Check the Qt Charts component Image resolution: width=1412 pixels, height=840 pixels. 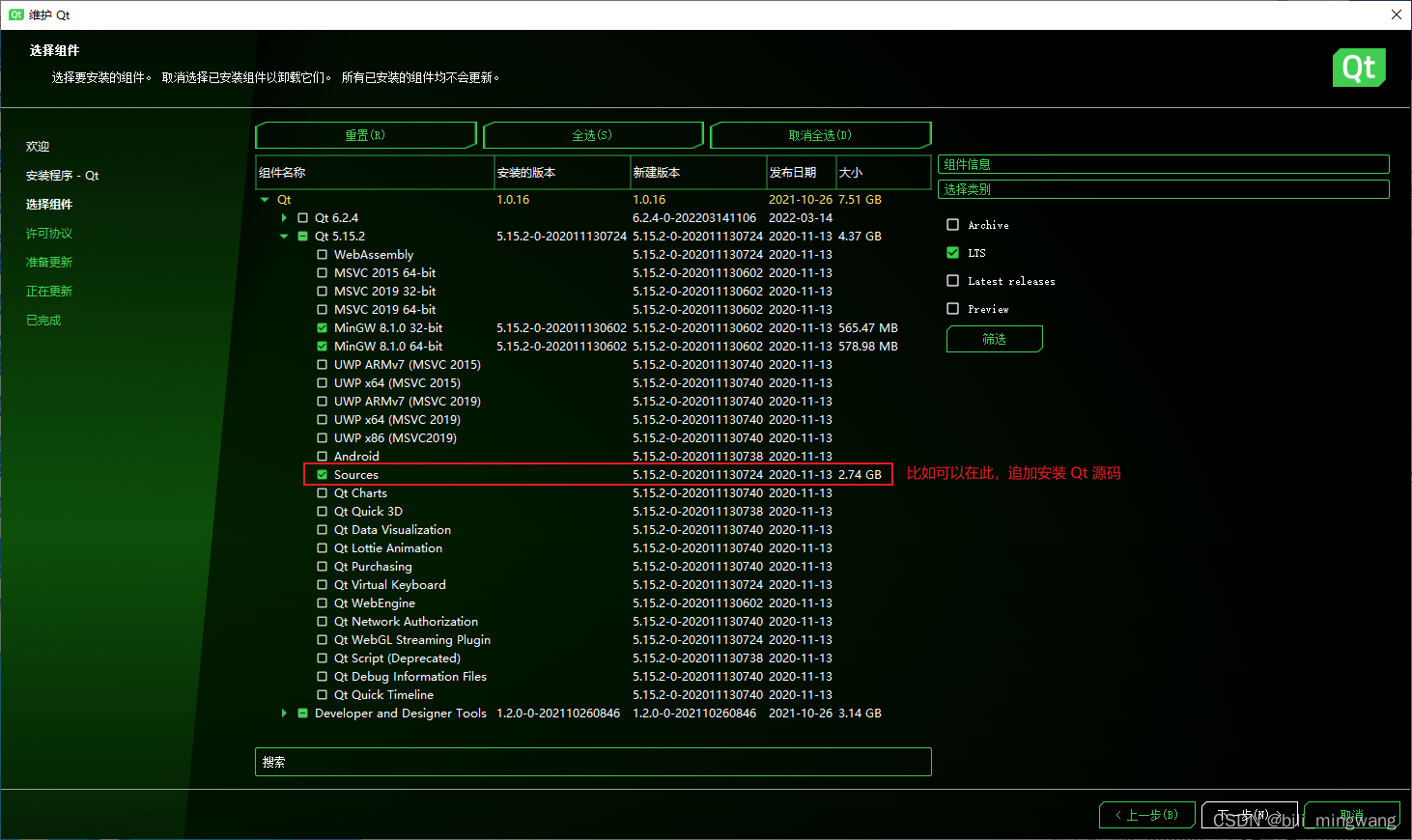pyautogui.click(x=323, y=493)
